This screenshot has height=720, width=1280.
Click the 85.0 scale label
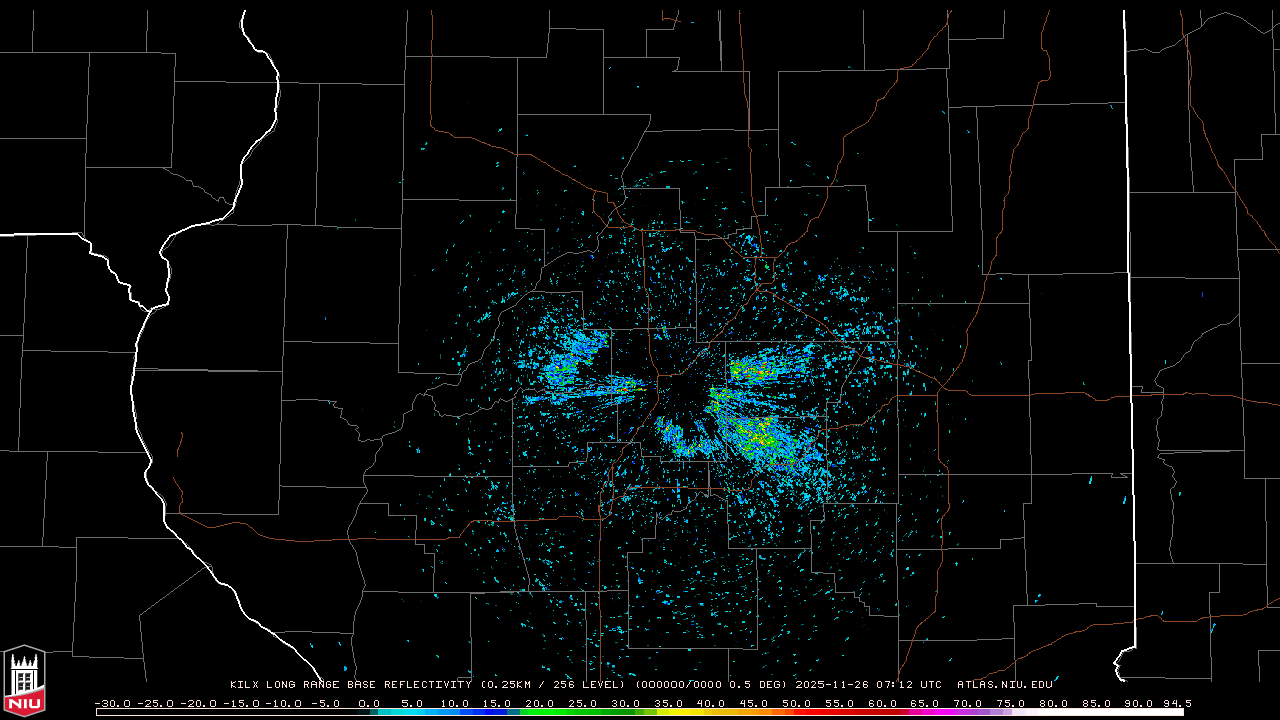(1095, 704)
